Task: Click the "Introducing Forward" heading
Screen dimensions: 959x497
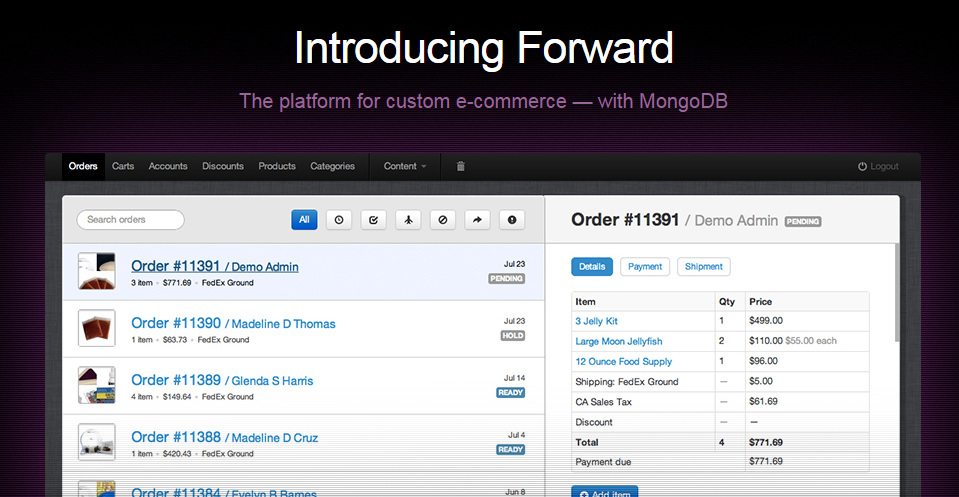Action: pyautogui.click(x=483, y=48)
